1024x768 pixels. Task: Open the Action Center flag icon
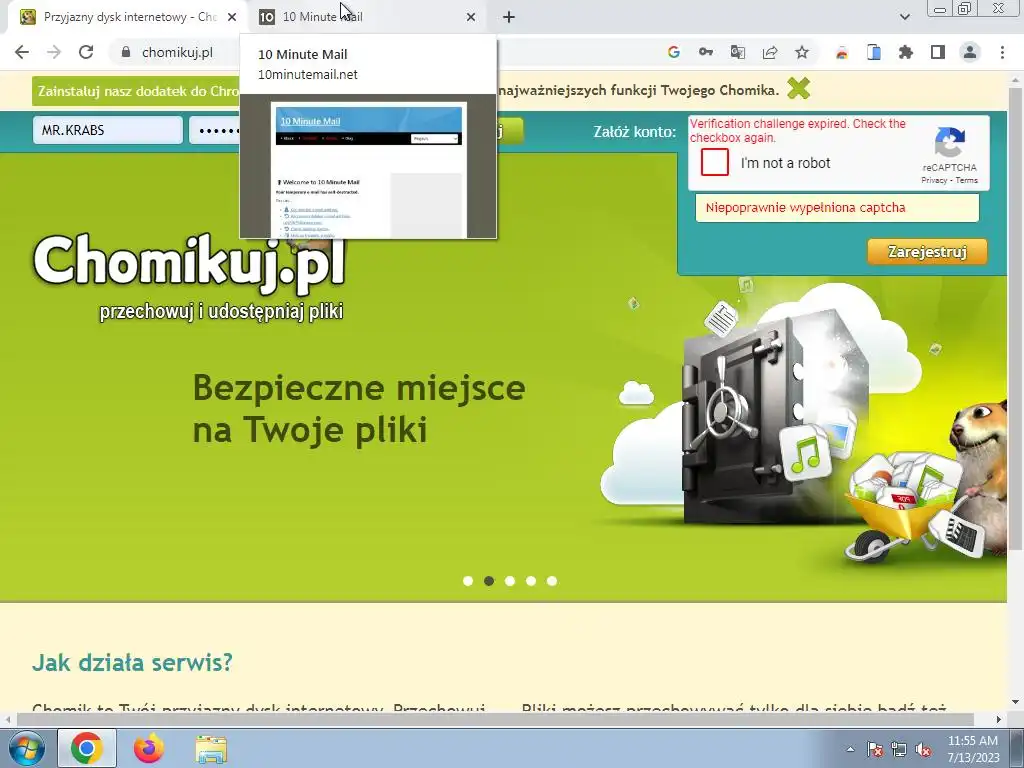coord(875,749)
